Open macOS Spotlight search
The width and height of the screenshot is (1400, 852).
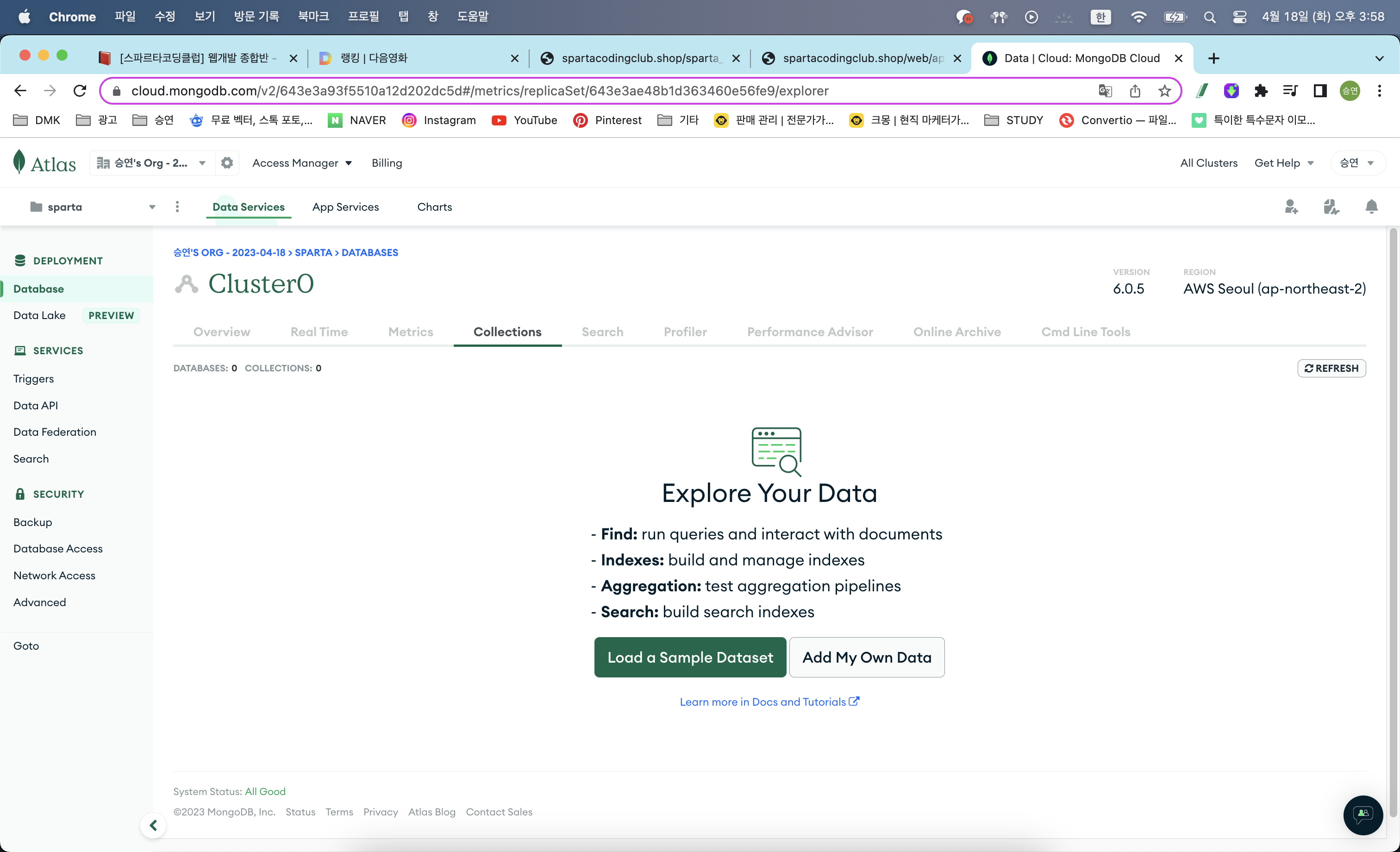click(1210, 17)
